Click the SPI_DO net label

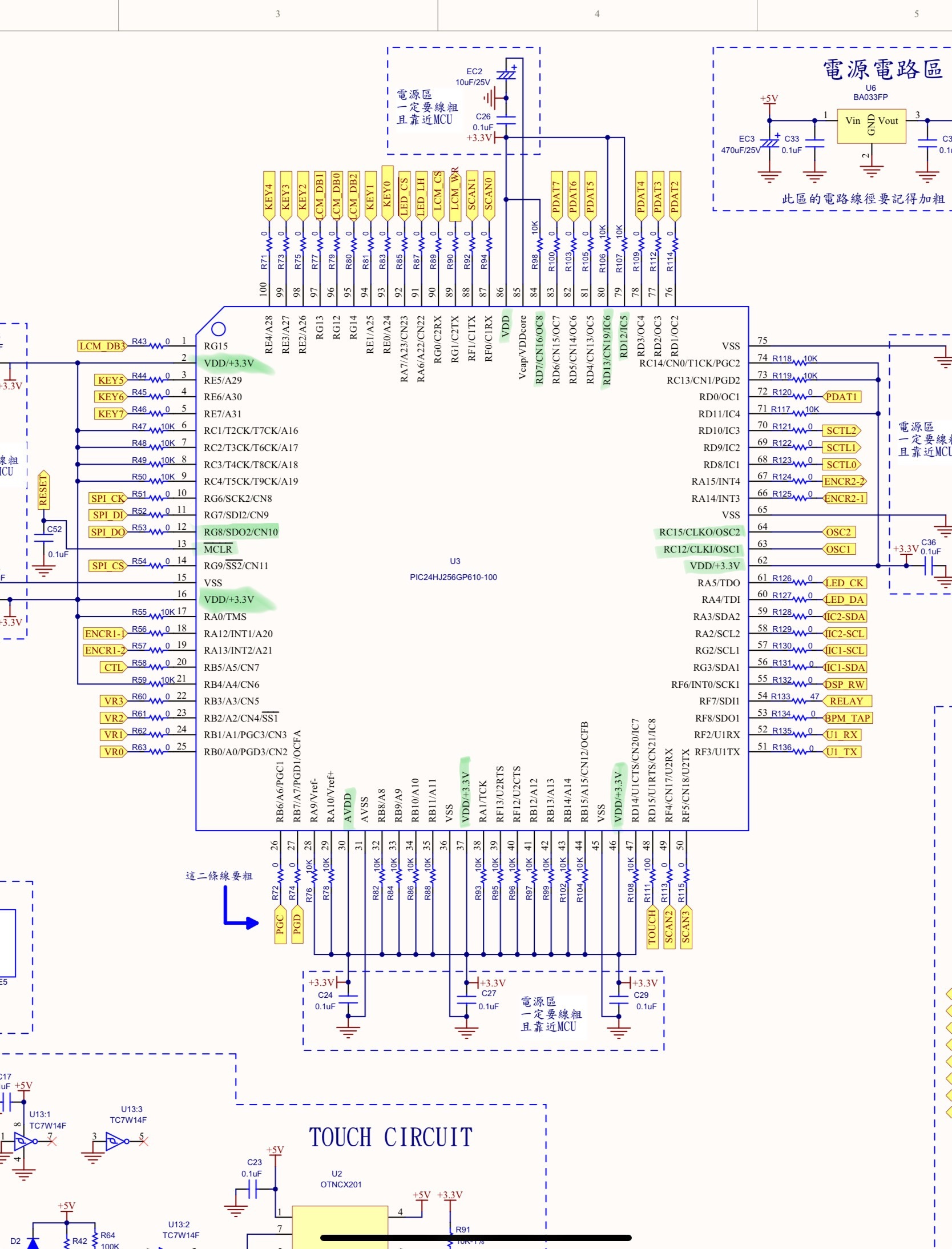click(x=107, y=532)
